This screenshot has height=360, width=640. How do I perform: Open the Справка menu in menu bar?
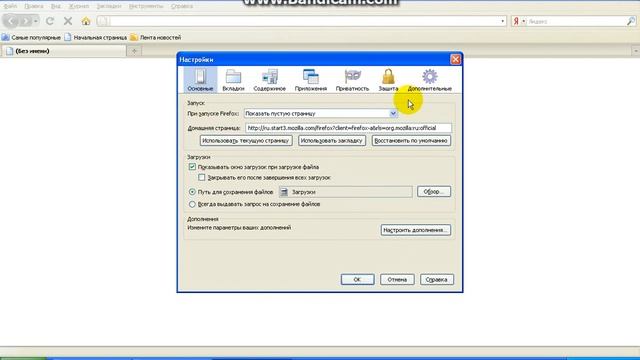pyautogui.click(x=182, y=6)
